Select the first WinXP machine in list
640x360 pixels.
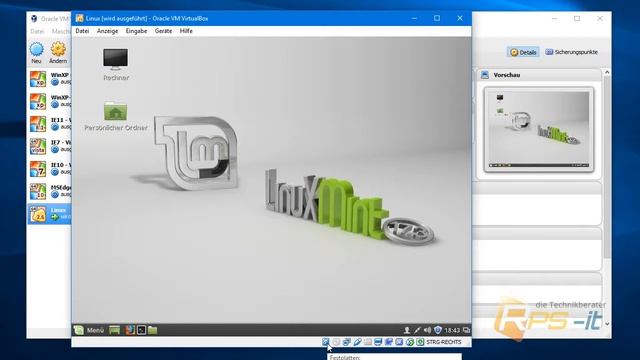[50, 79]
